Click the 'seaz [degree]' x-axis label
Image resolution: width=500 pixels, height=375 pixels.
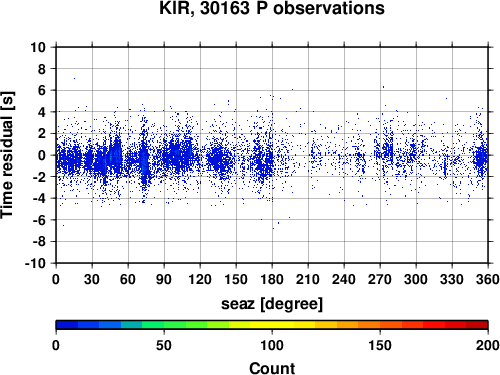point(272,304)
